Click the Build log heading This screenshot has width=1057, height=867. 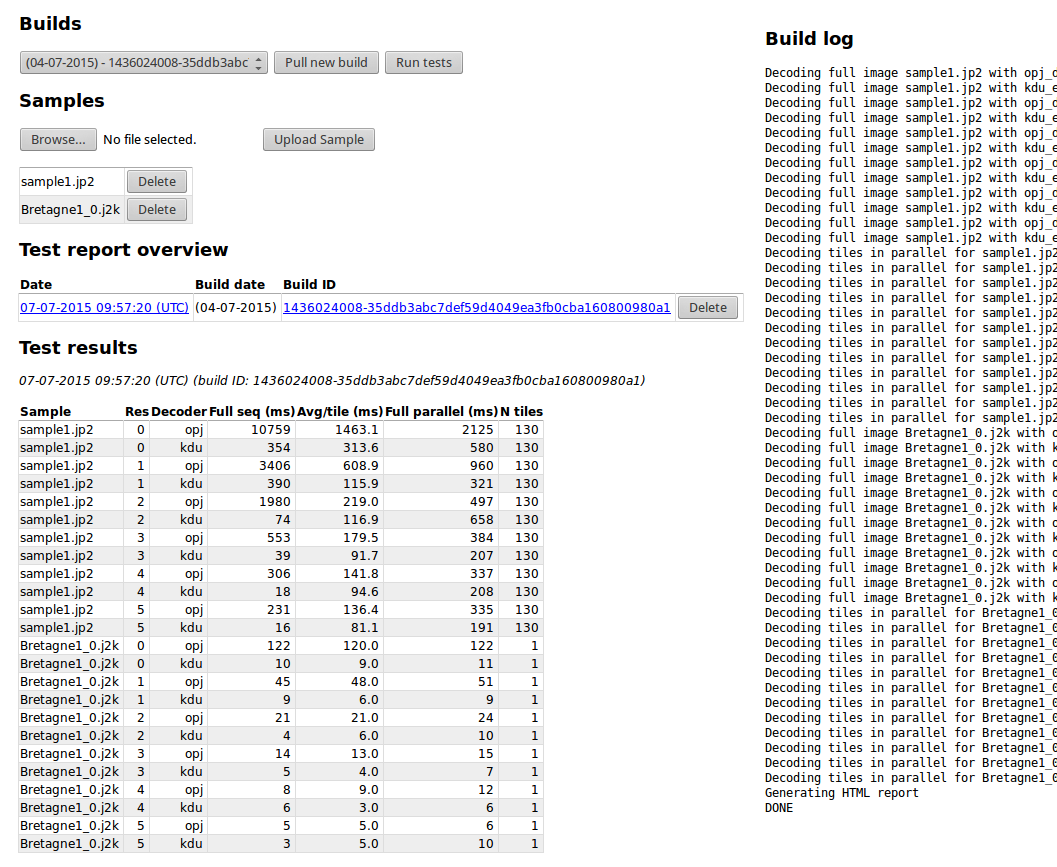click(x=809, y=39)
